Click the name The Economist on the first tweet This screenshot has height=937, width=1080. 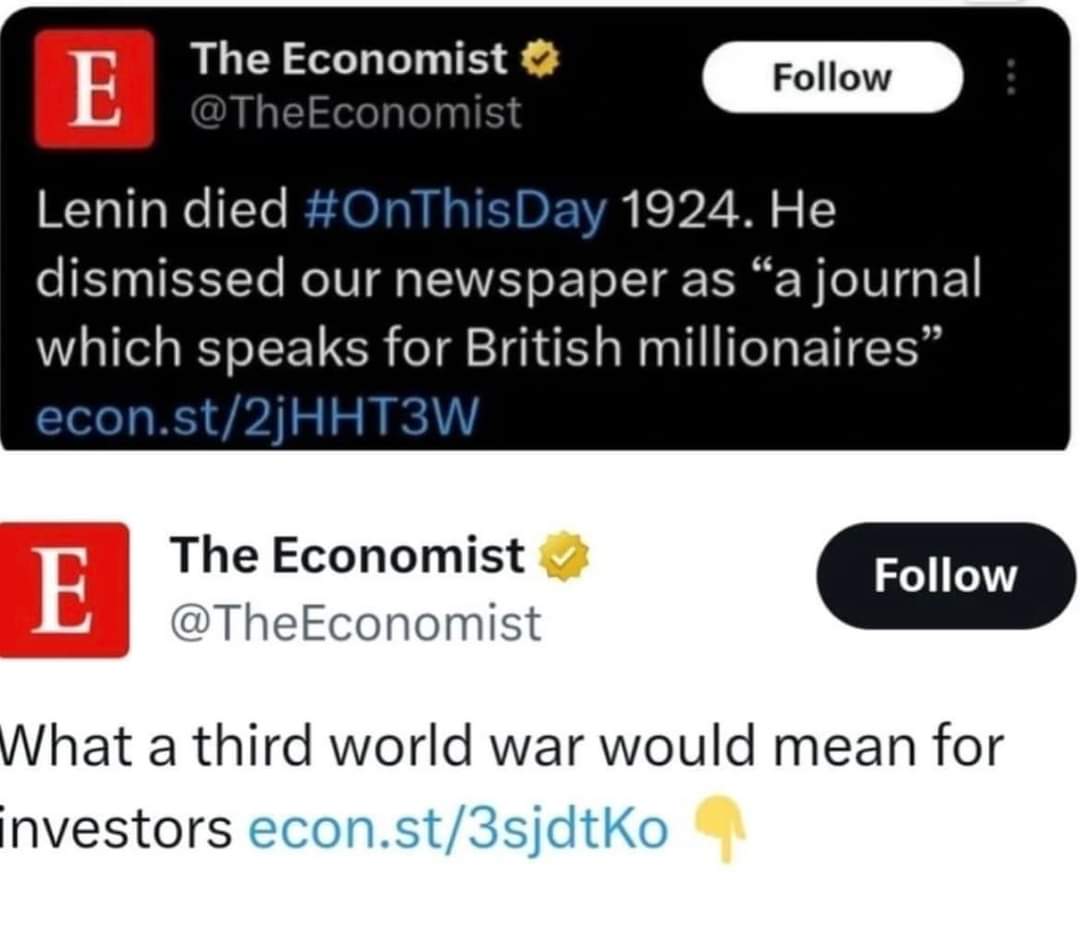pyautogui.click(x=350, y=58)
